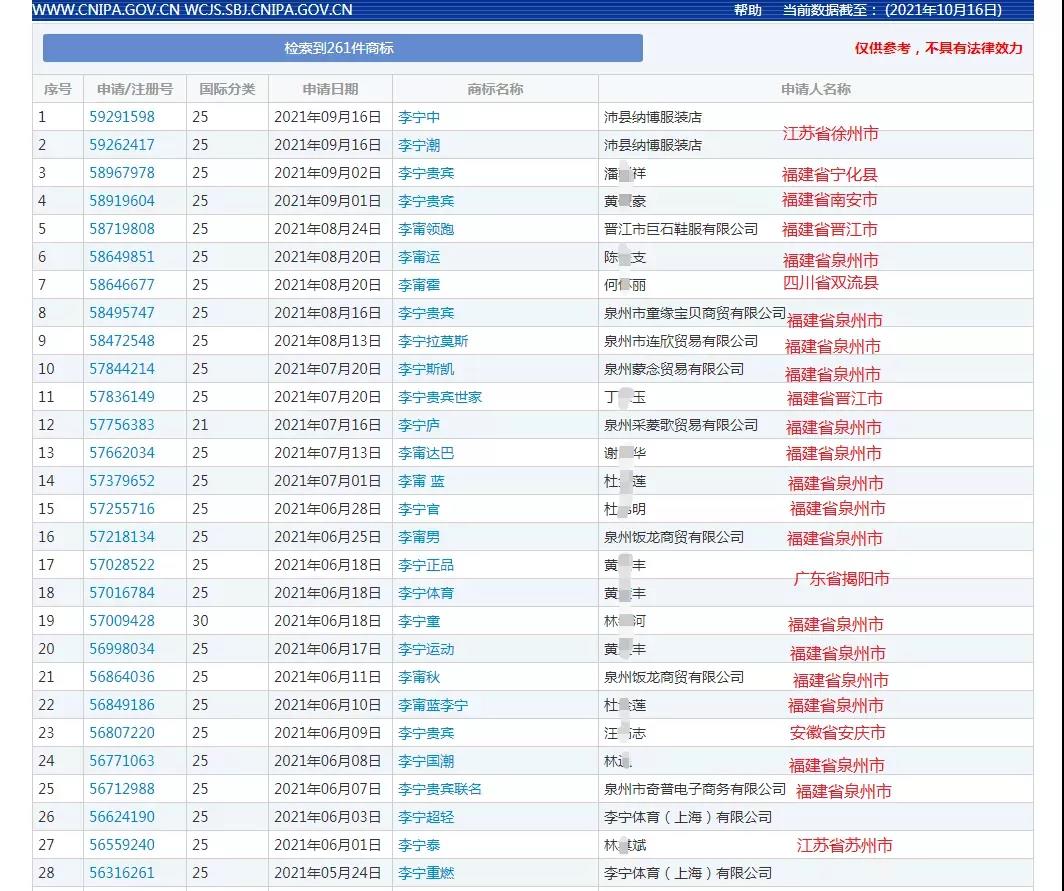Open registration number 57016784
The height and width of the screenshot is (891, 1064).
point(122,592)
